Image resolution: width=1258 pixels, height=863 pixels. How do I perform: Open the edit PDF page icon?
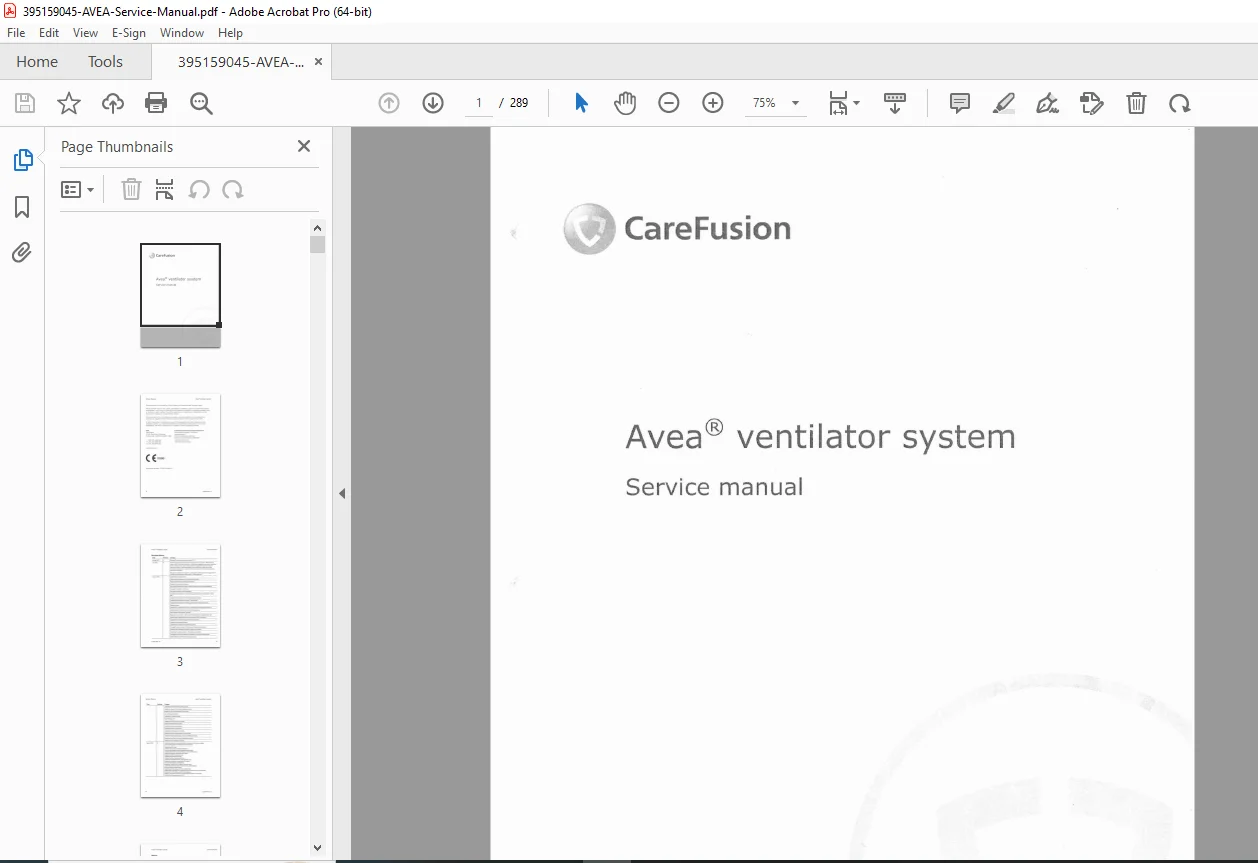[x=1092, y=103]
